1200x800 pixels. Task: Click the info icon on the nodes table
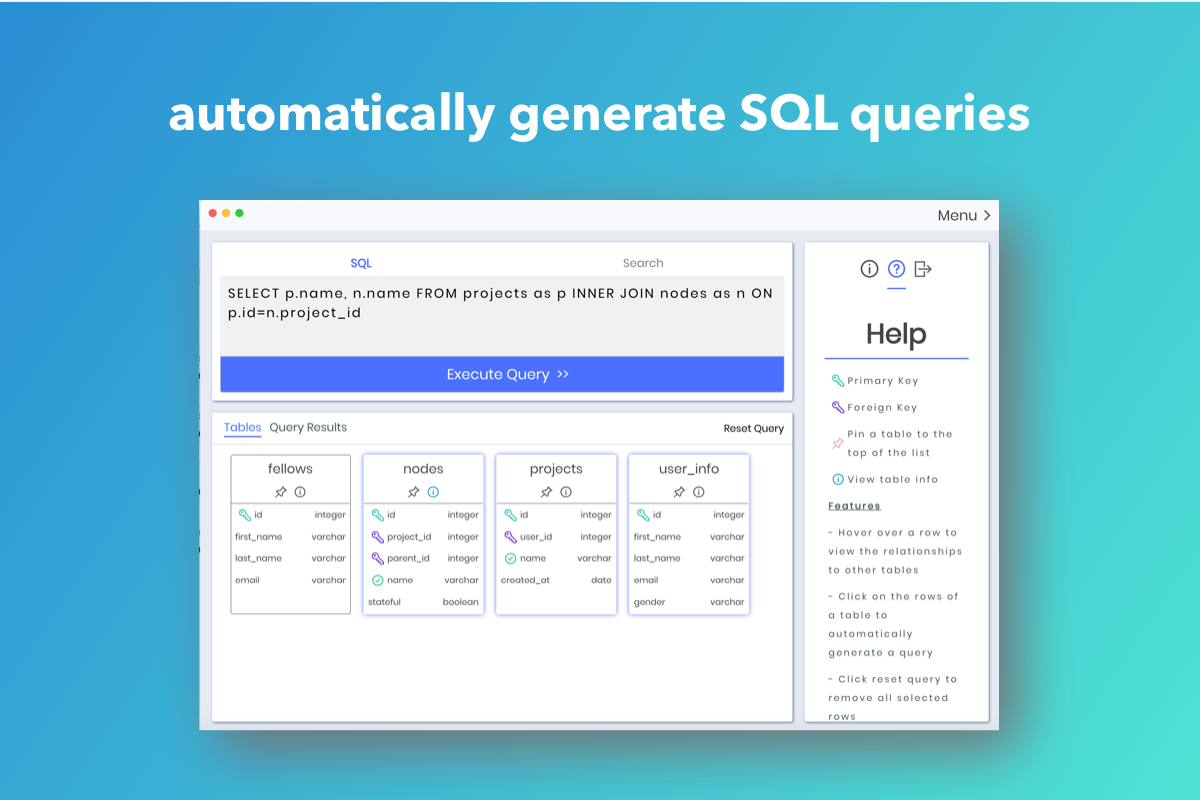point(433,492)
